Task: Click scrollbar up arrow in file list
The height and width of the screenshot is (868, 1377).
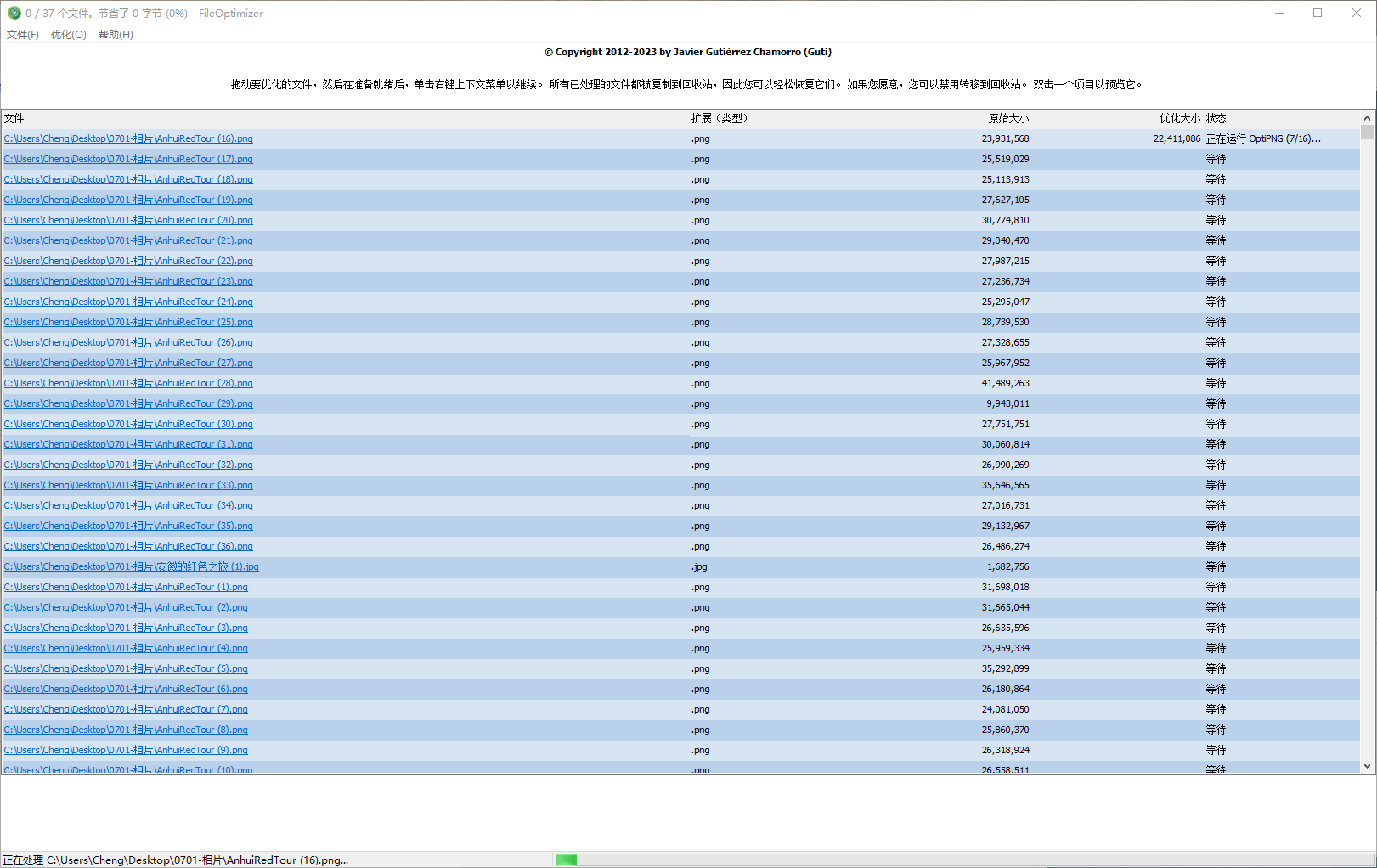Action: pos(1367,118)
